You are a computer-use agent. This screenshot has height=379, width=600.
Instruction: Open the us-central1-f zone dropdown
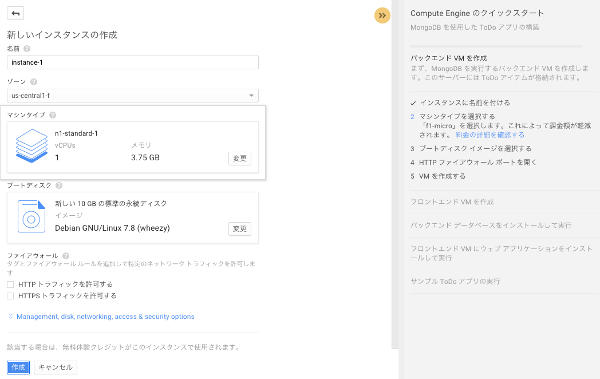tap(133, 95)
